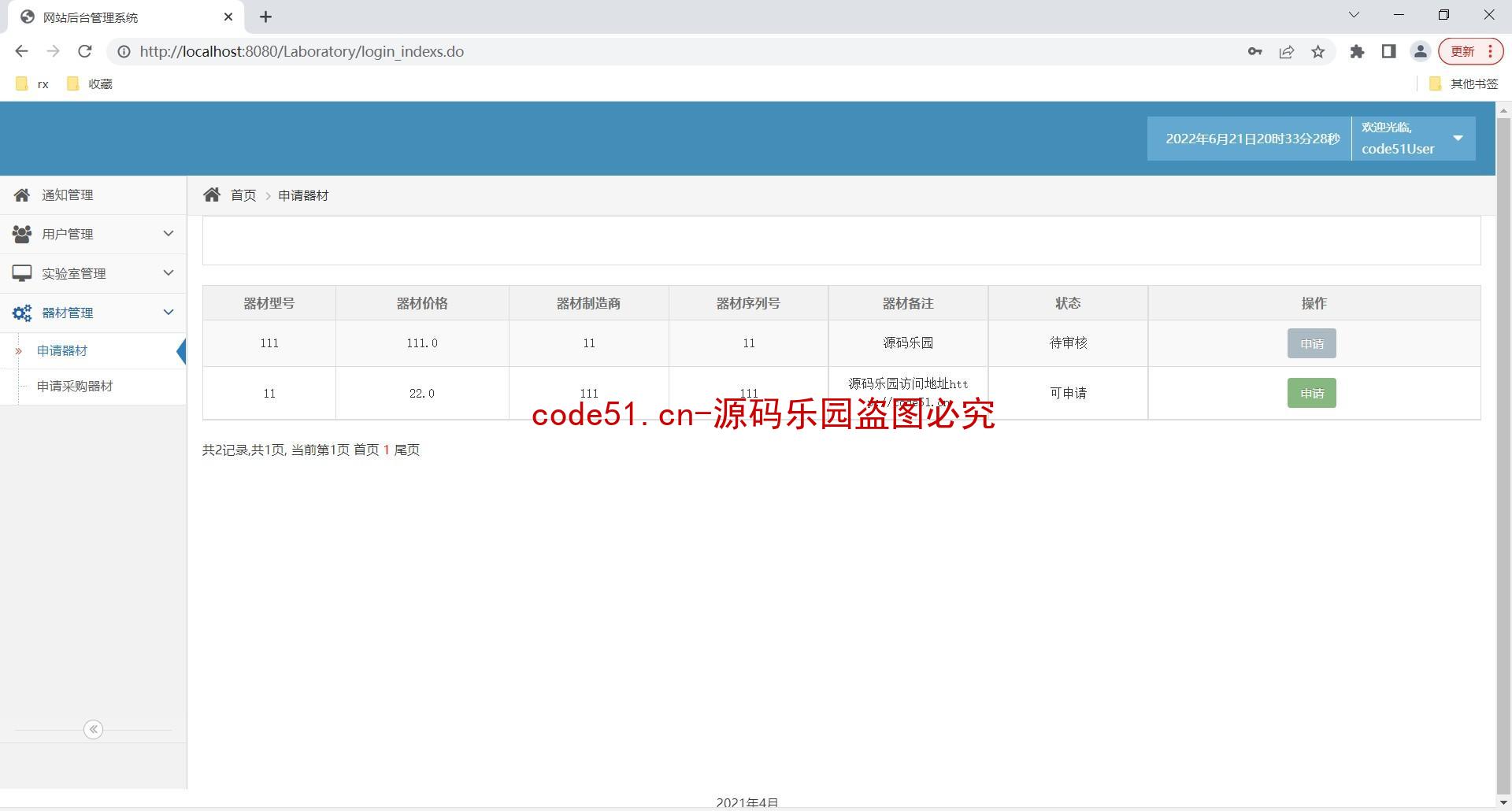Open the code51User account dropdown arrow
The image size is (1512, 811).
point(1458,138)
